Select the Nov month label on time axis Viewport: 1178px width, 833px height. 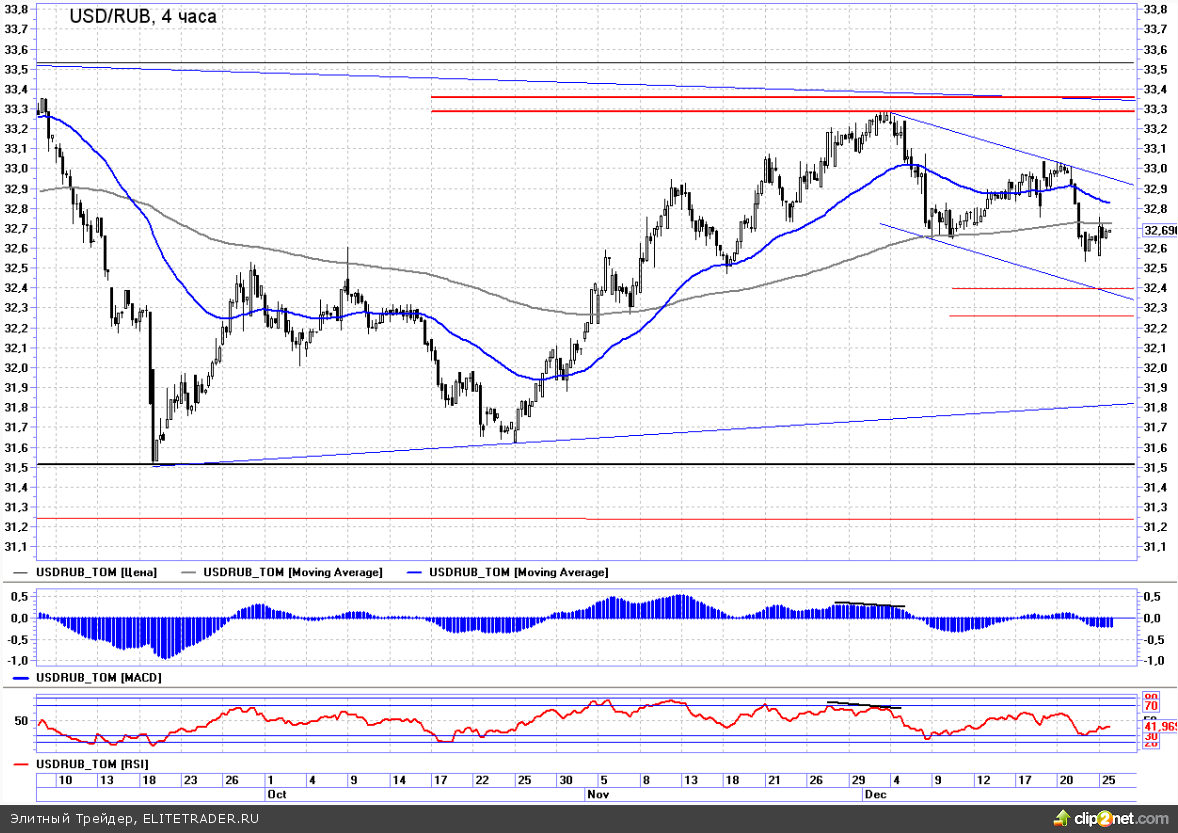pyautogui.click(x=595, y=793)
